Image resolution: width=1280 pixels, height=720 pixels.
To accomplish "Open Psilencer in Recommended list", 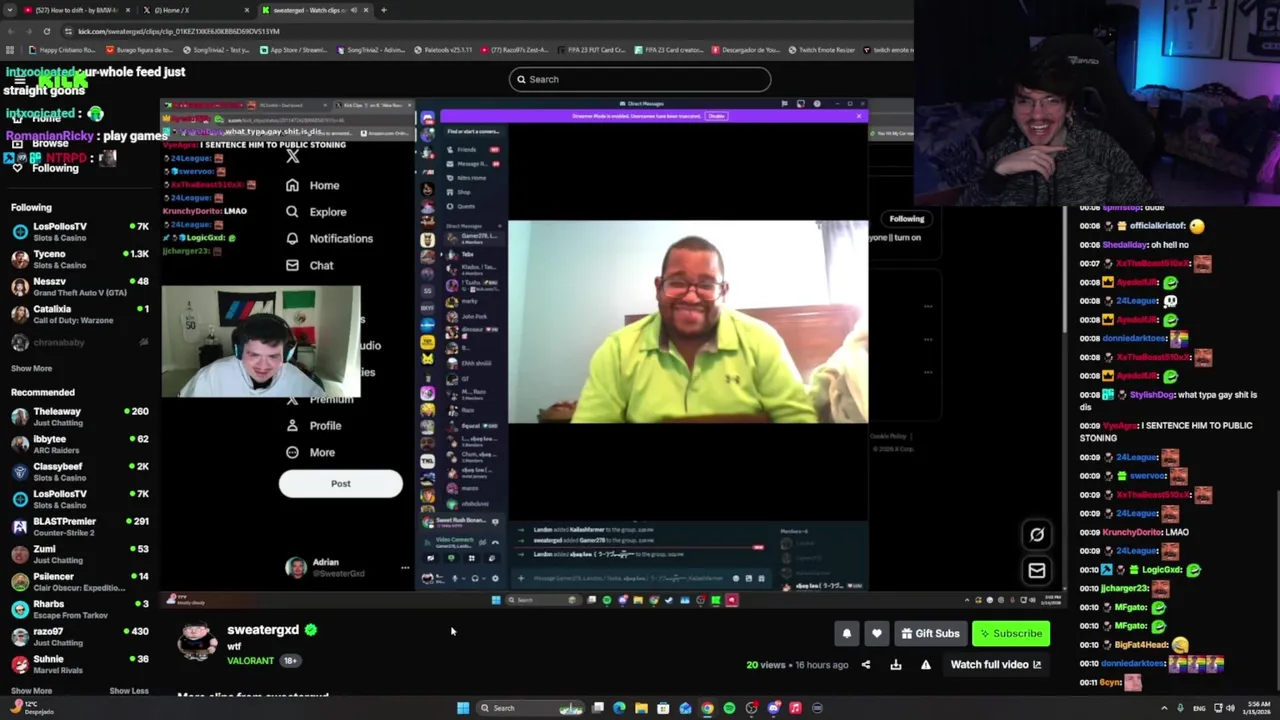I will point(79,582).
